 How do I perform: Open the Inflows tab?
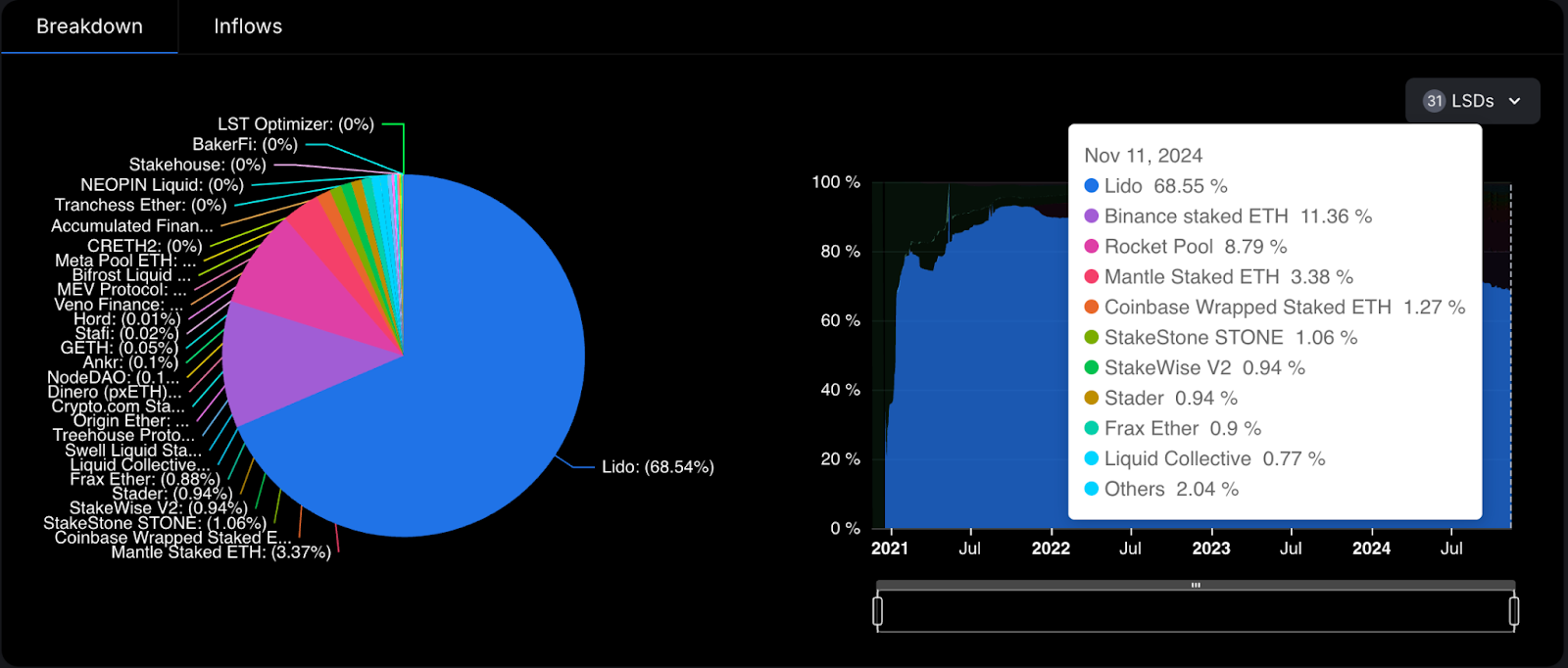pyautogui.click(x=248, y=26)
